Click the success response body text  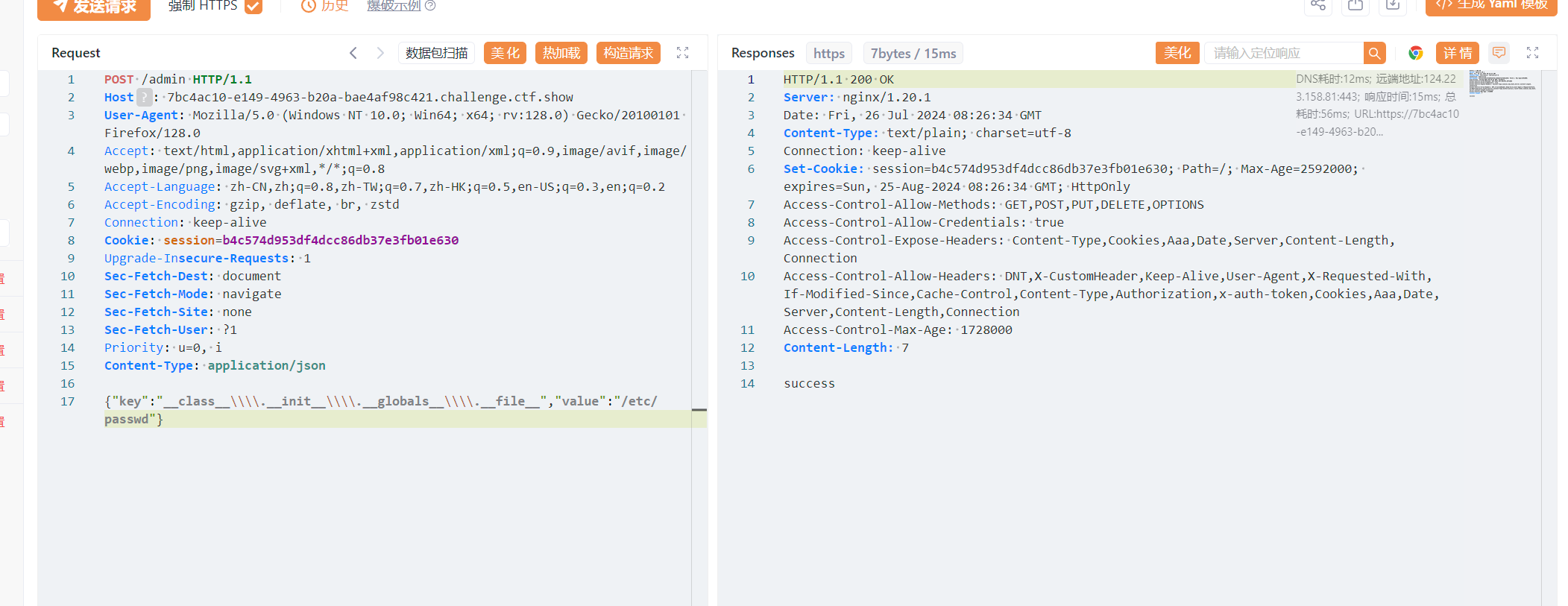(809, 383)
